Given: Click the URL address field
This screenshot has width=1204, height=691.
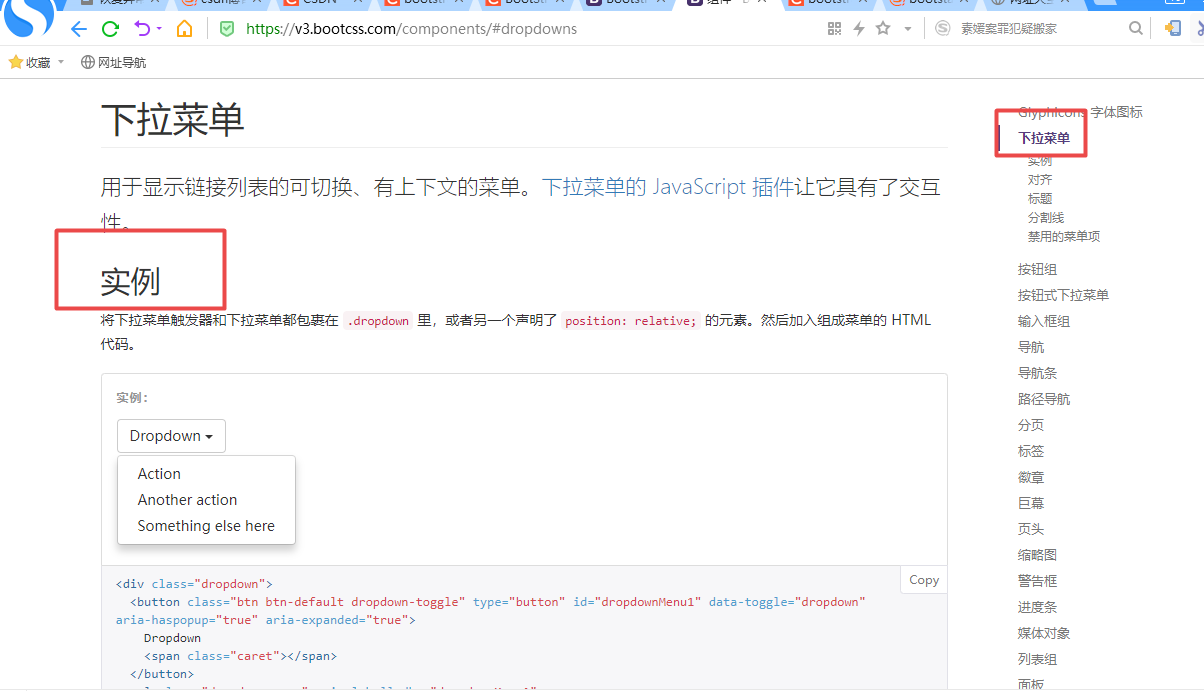Looking at the screenshot, I should click(411, 29).
